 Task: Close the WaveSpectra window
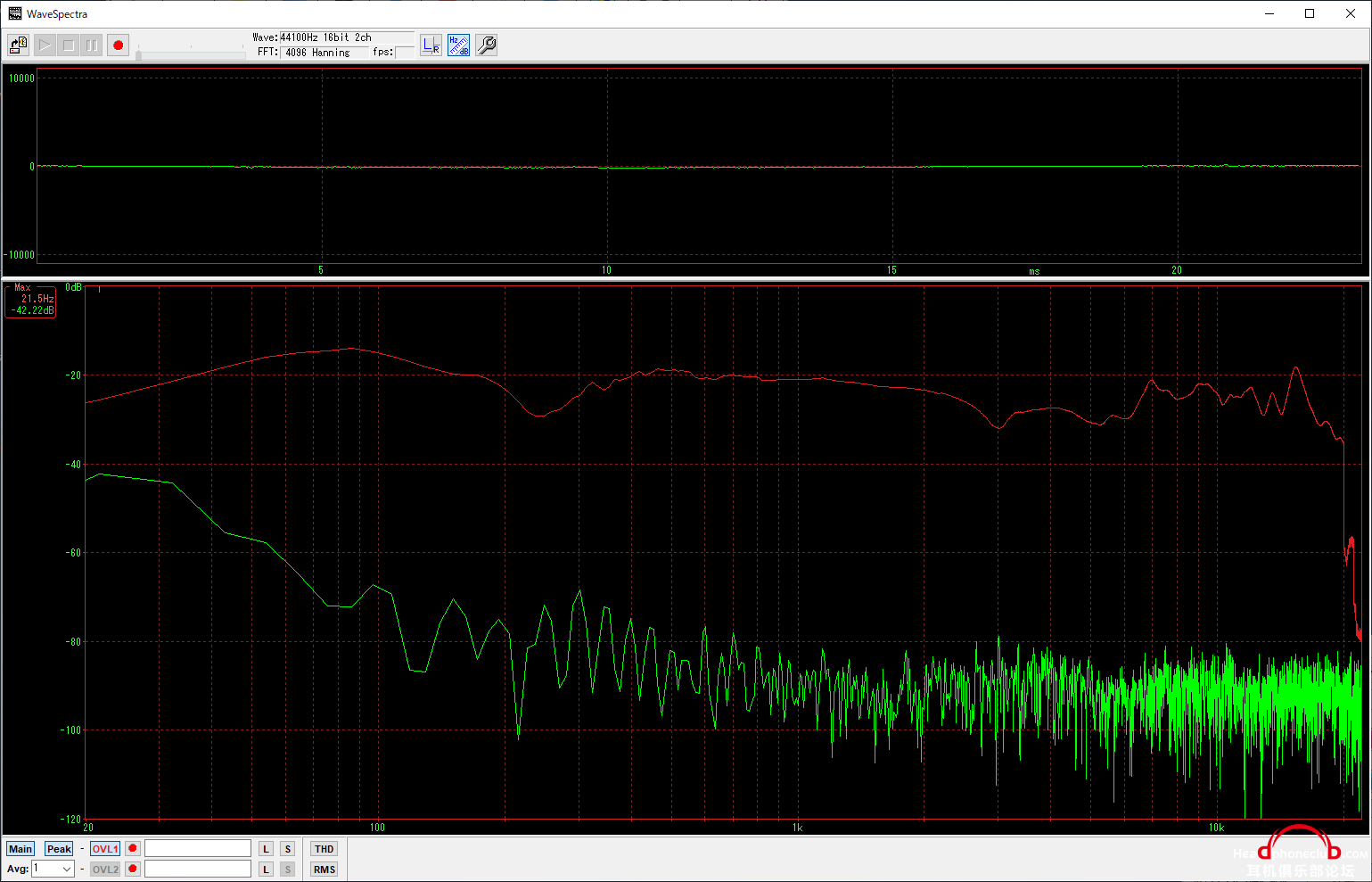tap(1351, 13)
